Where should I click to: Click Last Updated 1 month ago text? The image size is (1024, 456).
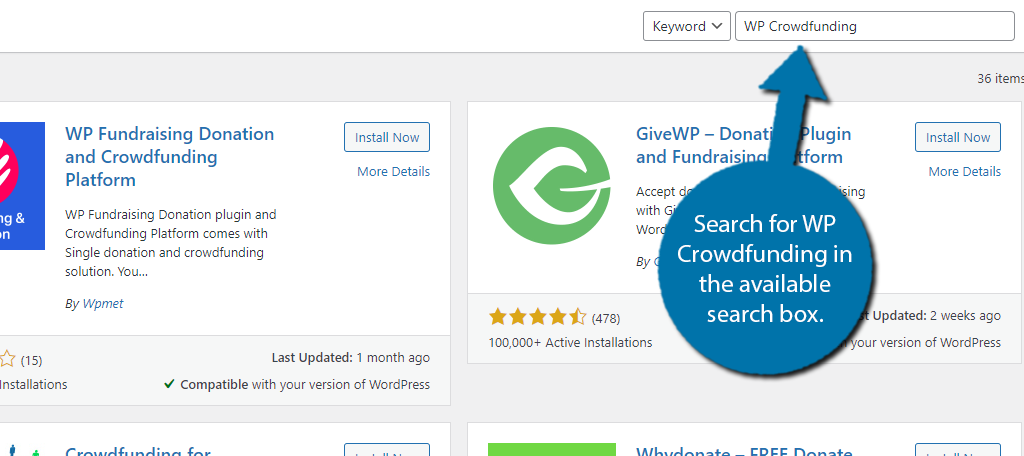click(x=351, y=358)
